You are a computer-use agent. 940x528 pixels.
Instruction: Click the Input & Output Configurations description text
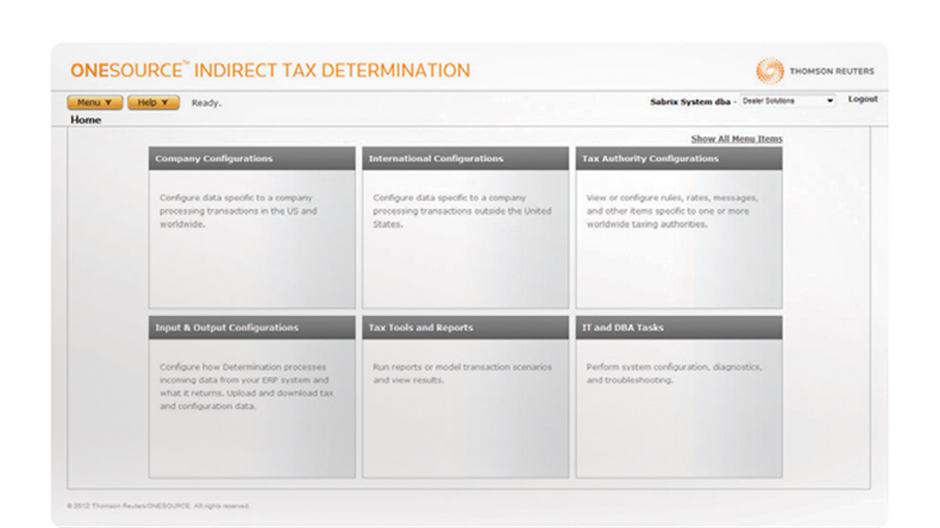click(x=246, y=387)
